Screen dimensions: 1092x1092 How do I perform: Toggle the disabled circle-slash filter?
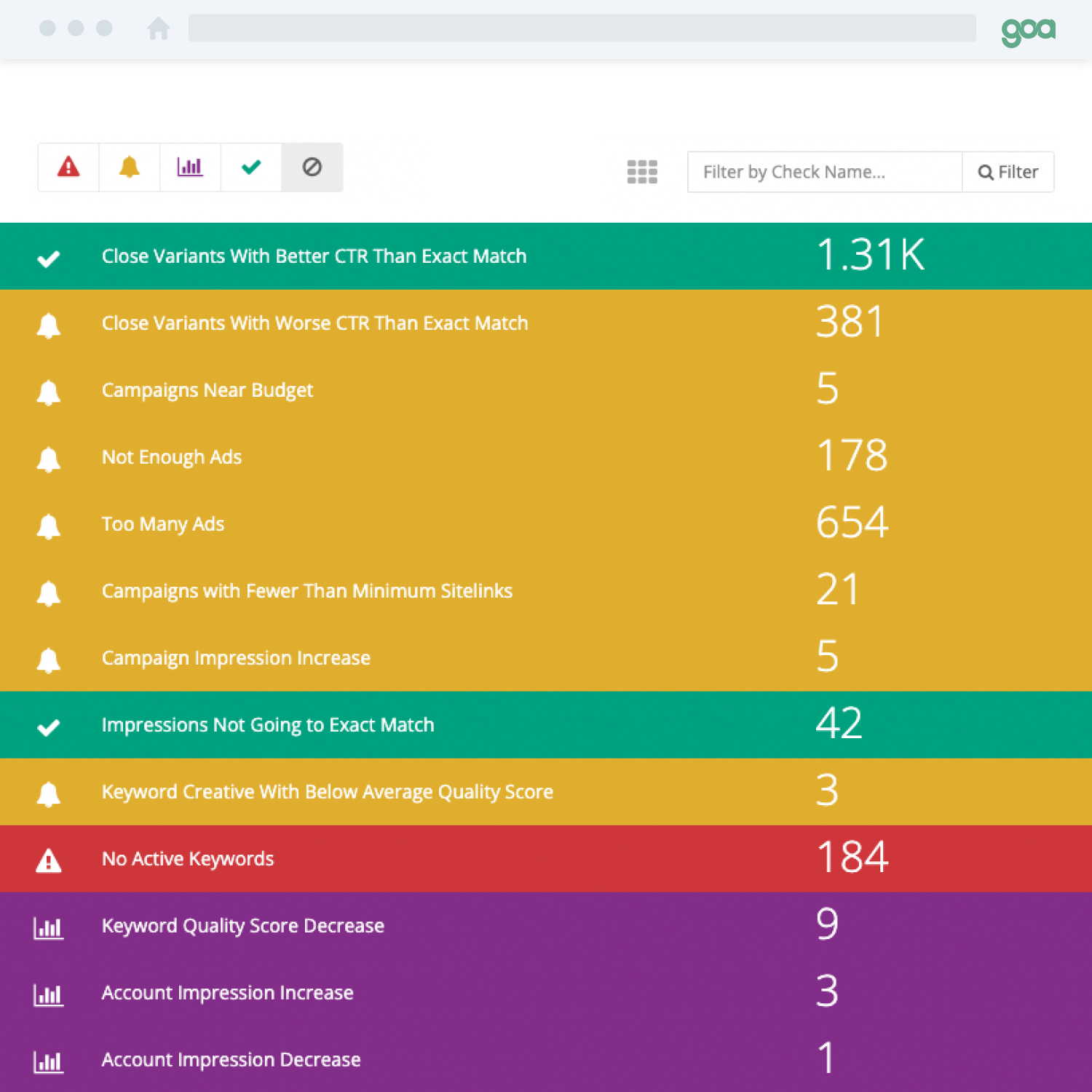[312, 167]
